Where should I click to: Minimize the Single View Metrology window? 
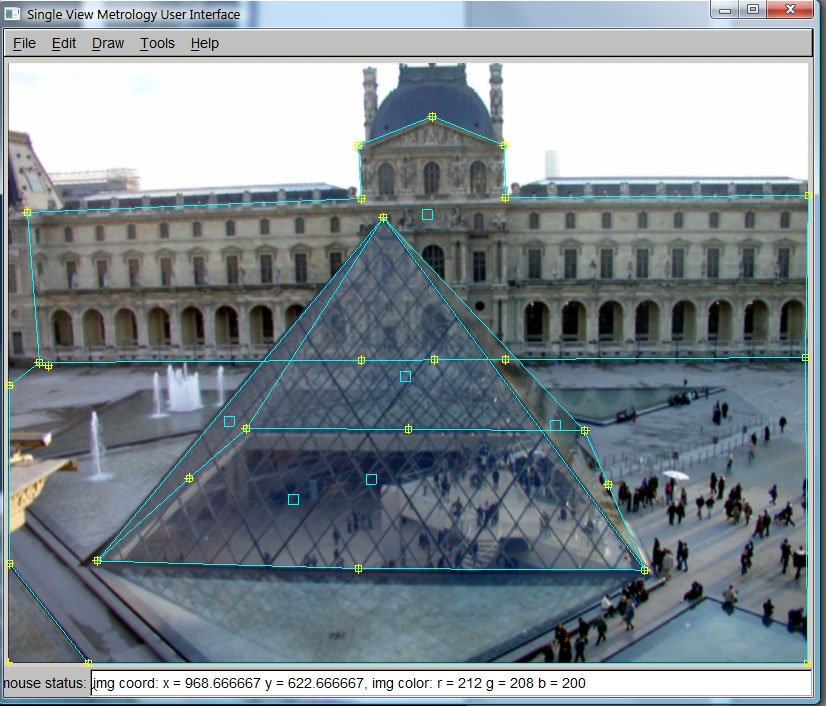[725, 9]
